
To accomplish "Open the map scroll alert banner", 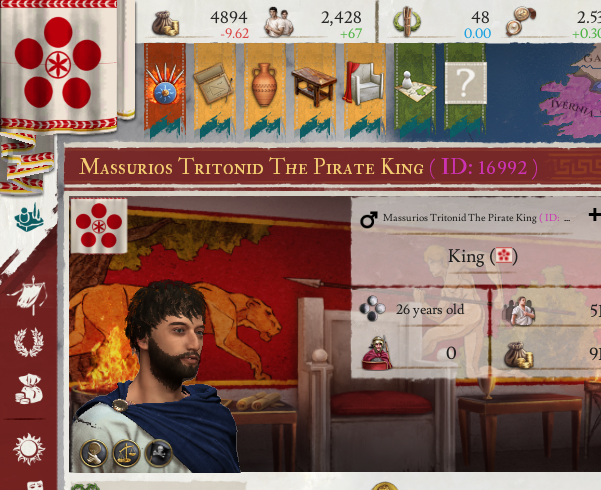I will point(215,90).
